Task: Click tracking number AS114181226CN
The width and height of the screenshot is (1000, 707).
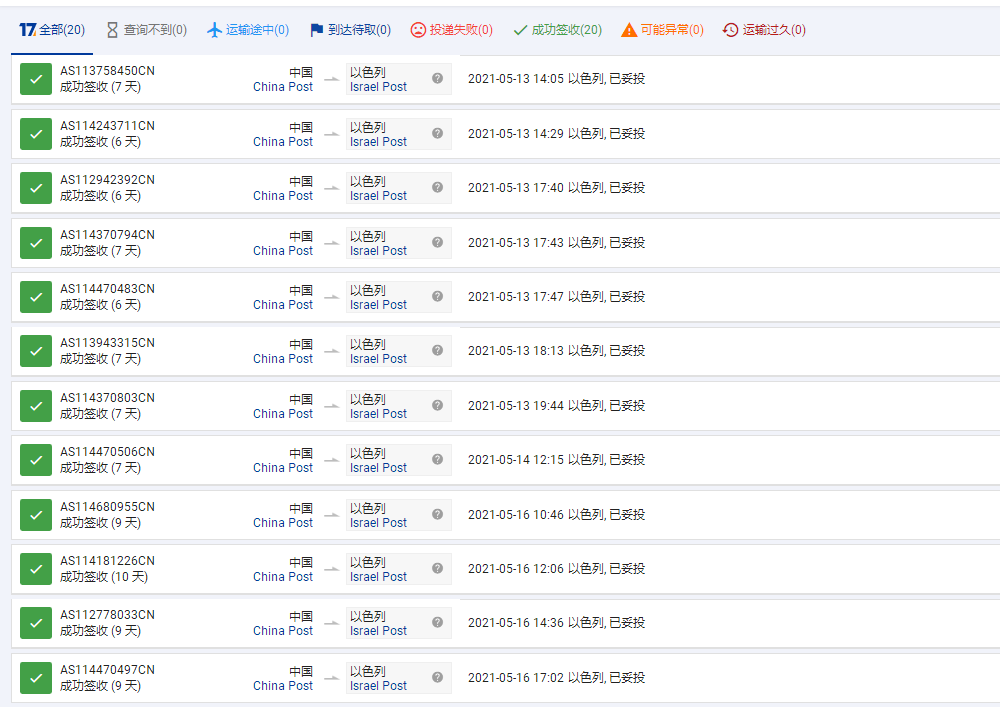Action: click(x=107, y=561)
